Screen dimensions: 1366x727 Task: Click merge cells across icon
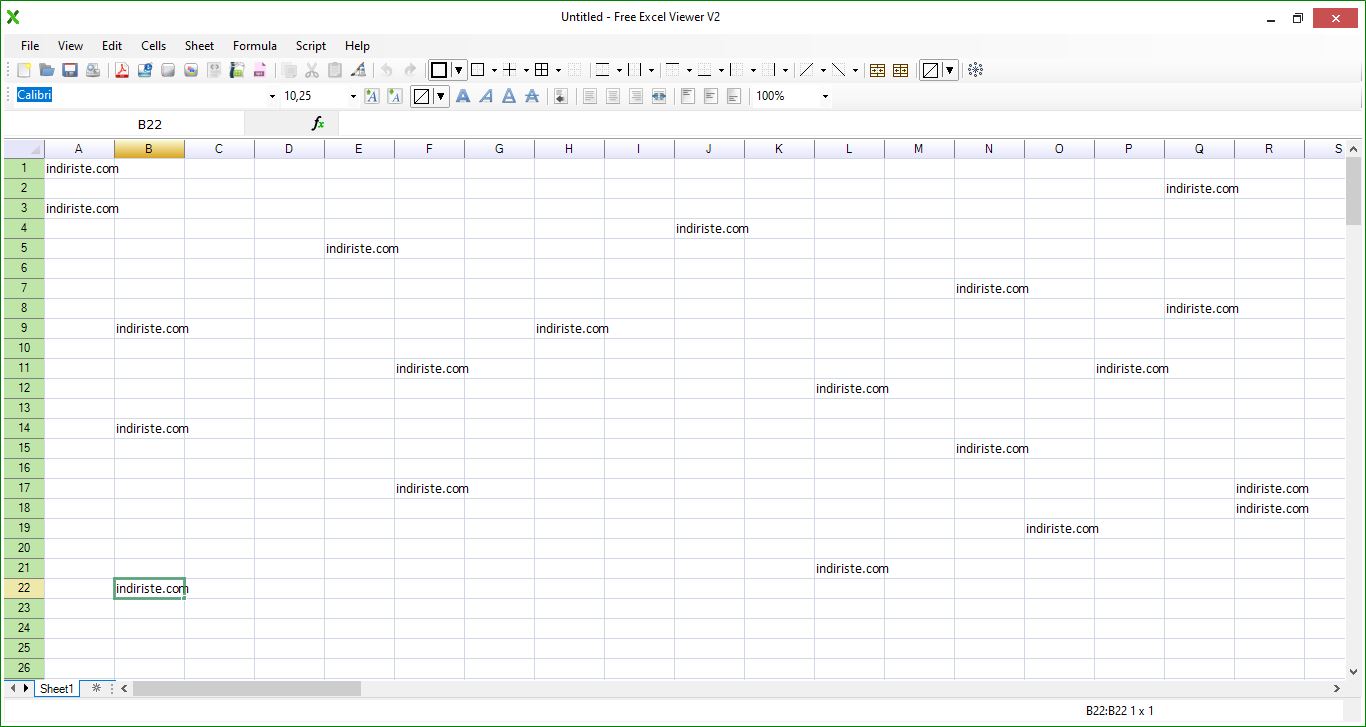[659, 96]
